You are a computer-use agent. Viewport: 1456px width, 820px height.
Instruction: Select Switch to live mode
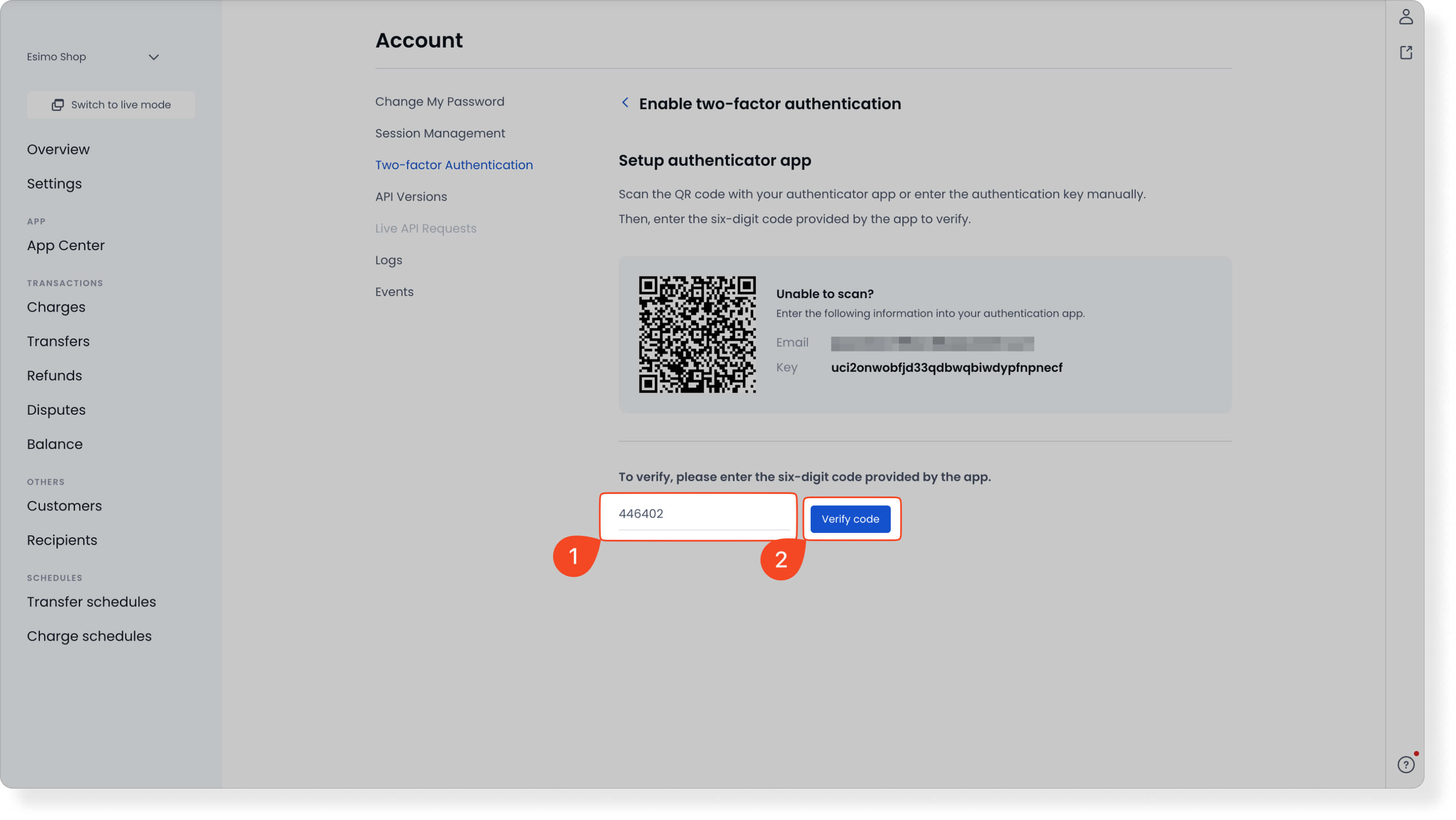point(111,105)
